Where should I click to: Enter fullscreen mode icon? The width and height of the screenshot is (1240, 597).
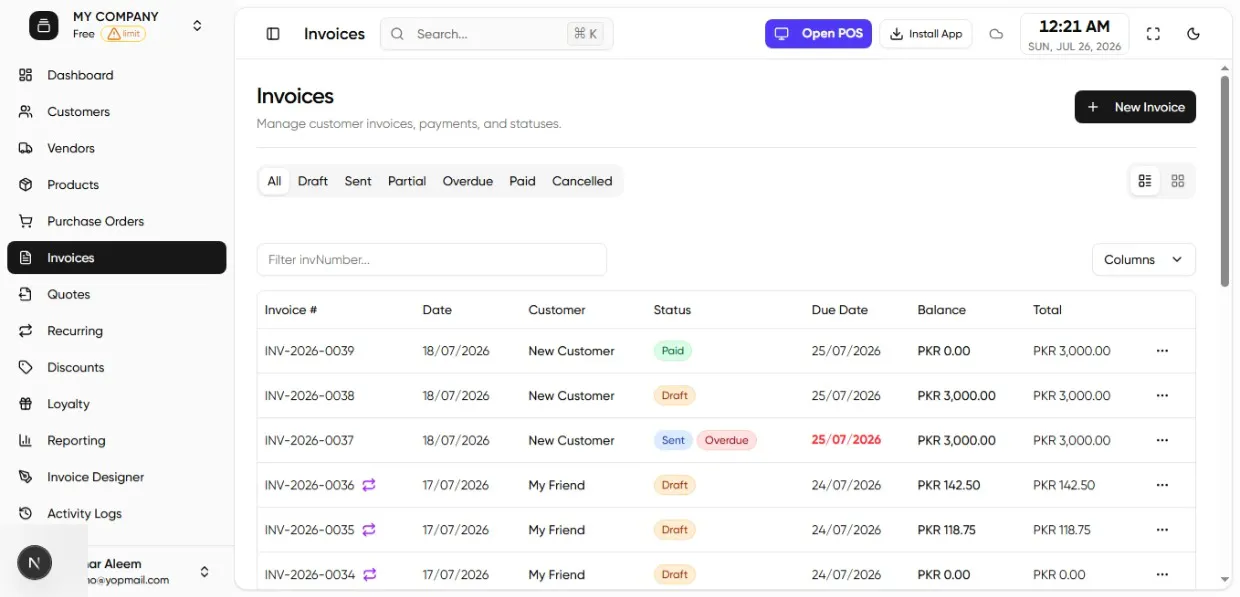[x=1153, y=34]
